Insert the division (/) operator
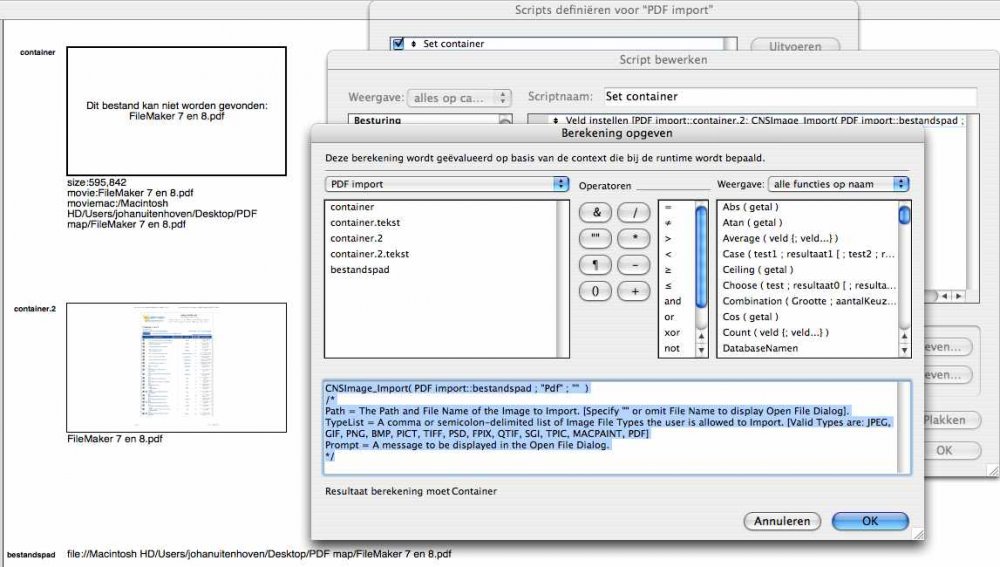This screenshot has width=1000, height=567. [633, 213]
